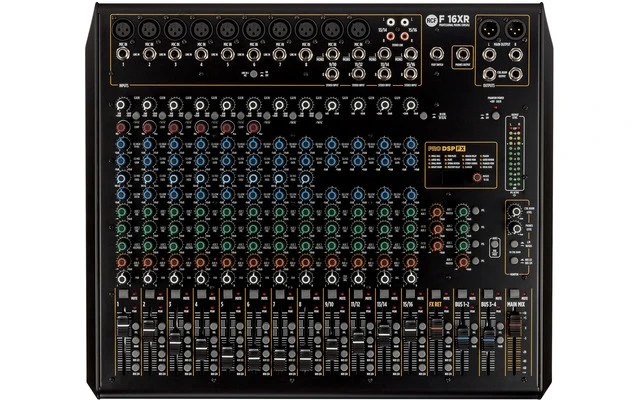Click the PRO DSP FX preset selector knob
The width and height of the screenshot is (640, 400).
tap(476, 178)
